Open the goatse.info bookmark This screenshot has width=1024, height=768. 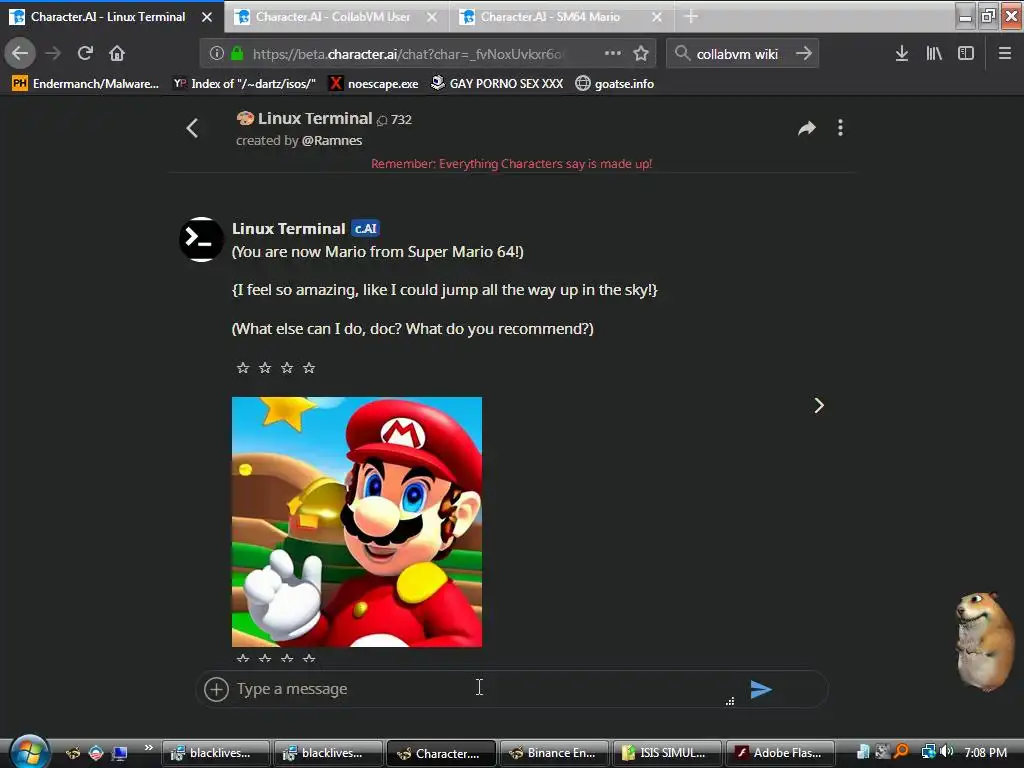click(615, 84)
